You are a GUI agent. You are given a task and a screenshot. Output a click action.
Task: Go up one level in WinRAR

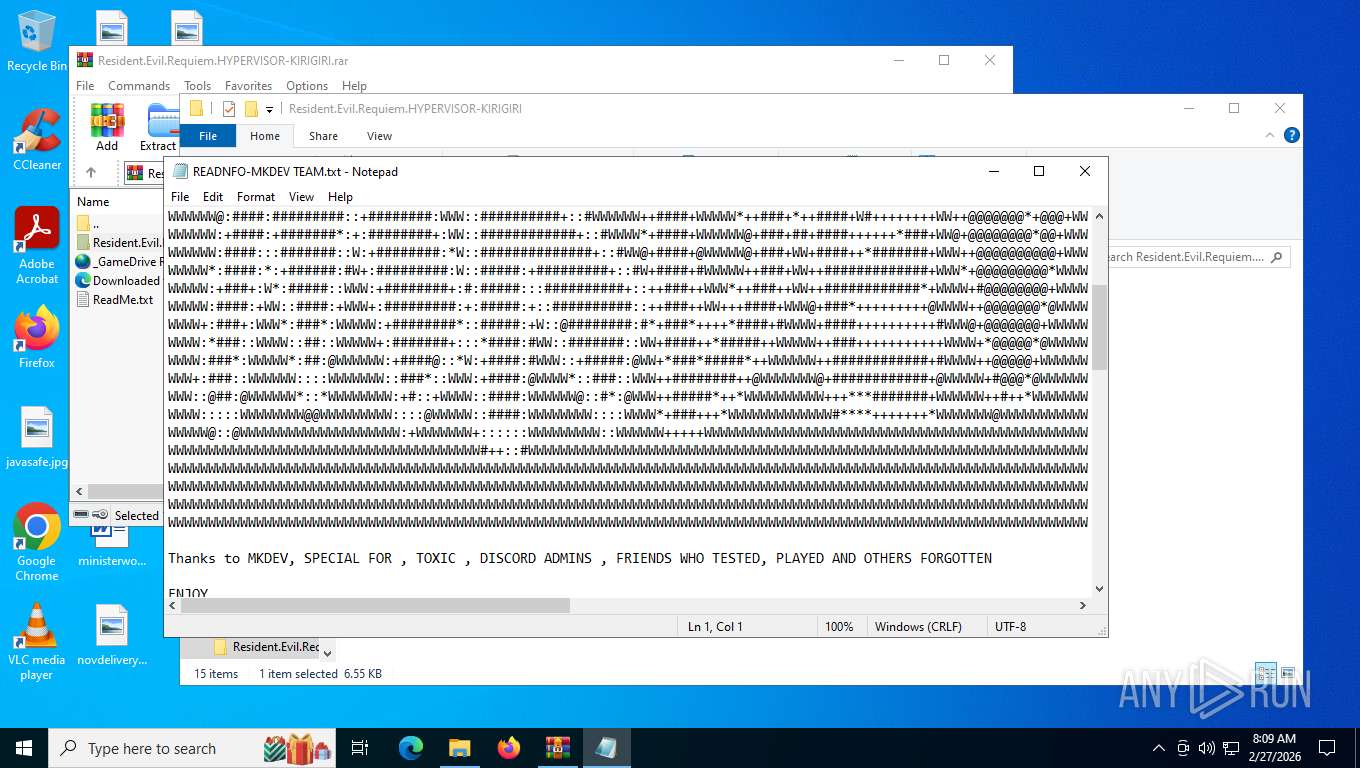pyautogui.click(x=90, y=172)
